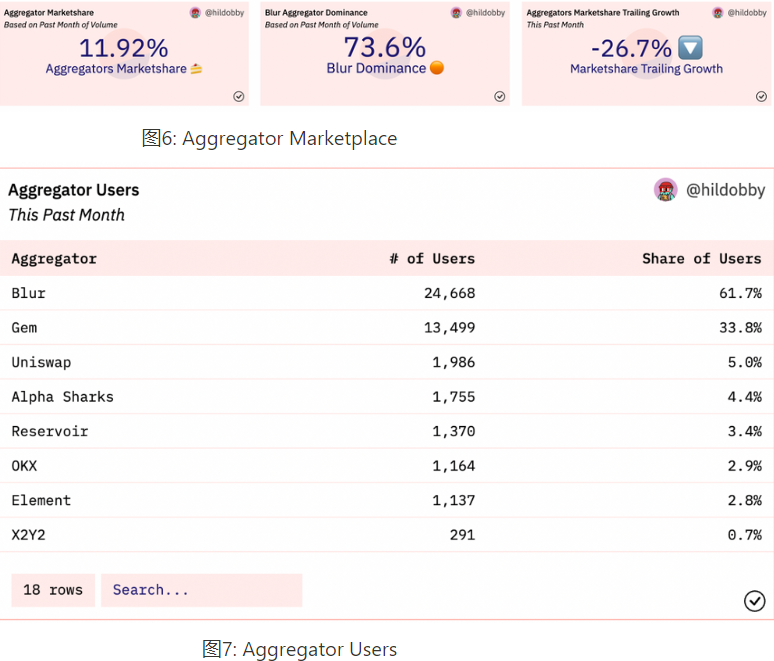The width and height of the screenshot is (774, 661).
Task: Select the Gem row name cell
Action: click(x=24, y=328)
